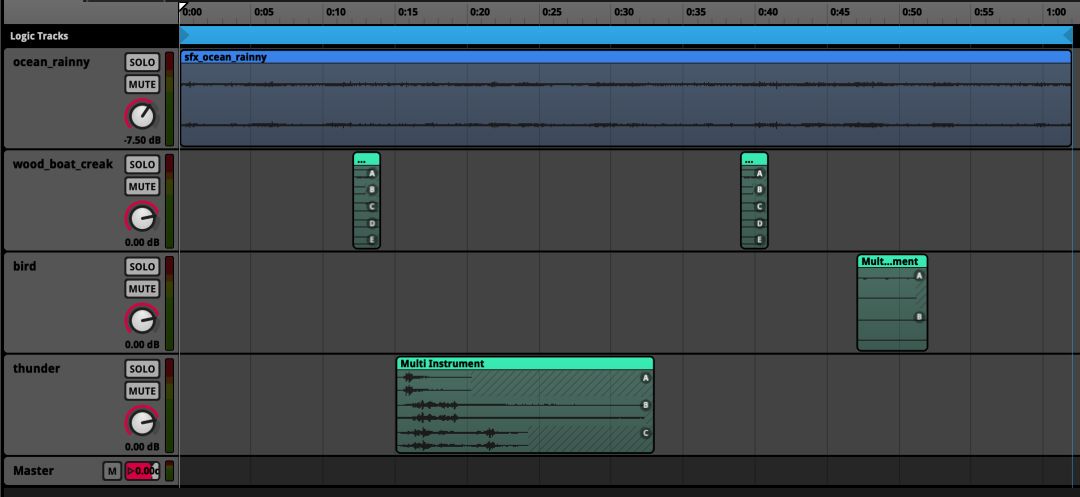This screenshot has height=497, width=1080.
Task: Click entry D in first wood_boat_creak clip
Action: (372, 224)
